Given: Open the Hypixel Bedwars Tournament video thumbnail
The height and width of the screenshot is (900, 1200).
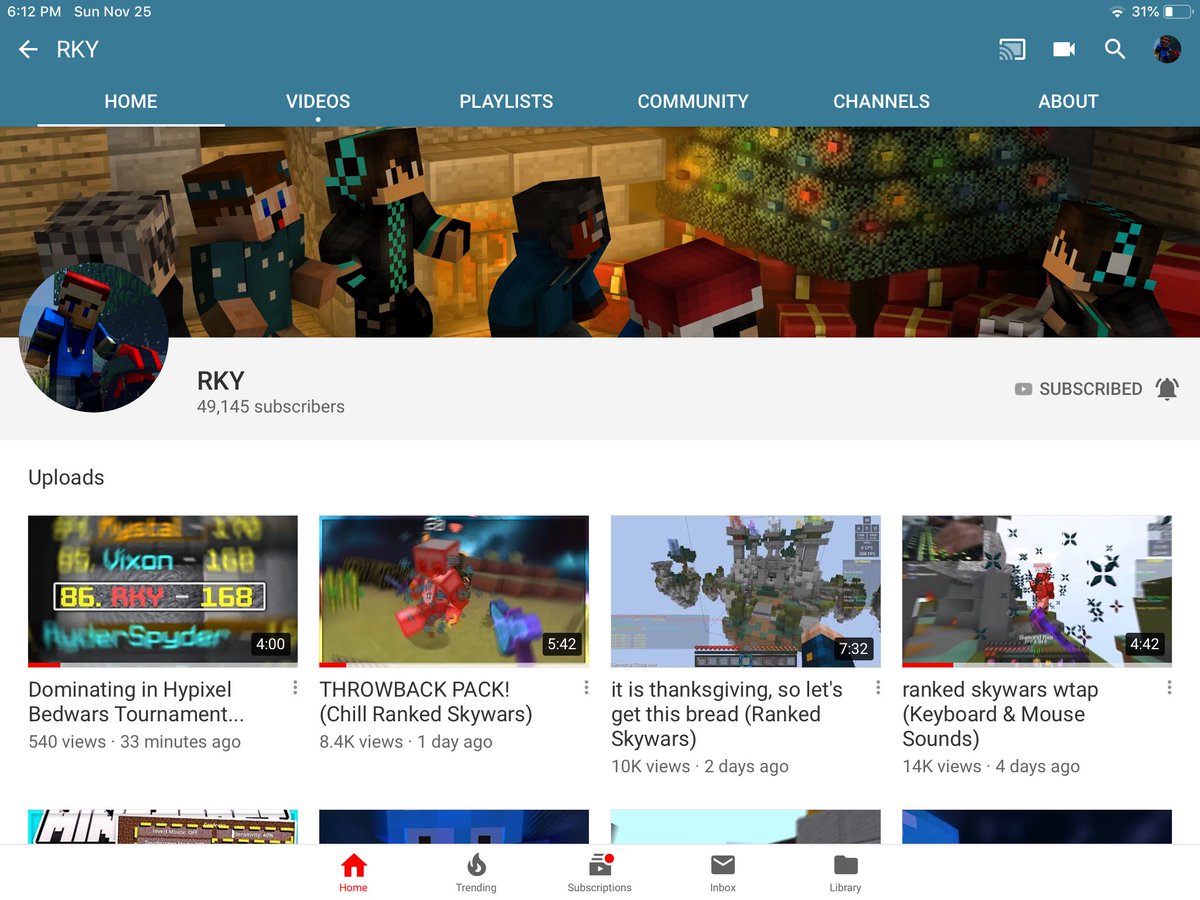Looking at the screenshot, I should [x=163, y=591].
